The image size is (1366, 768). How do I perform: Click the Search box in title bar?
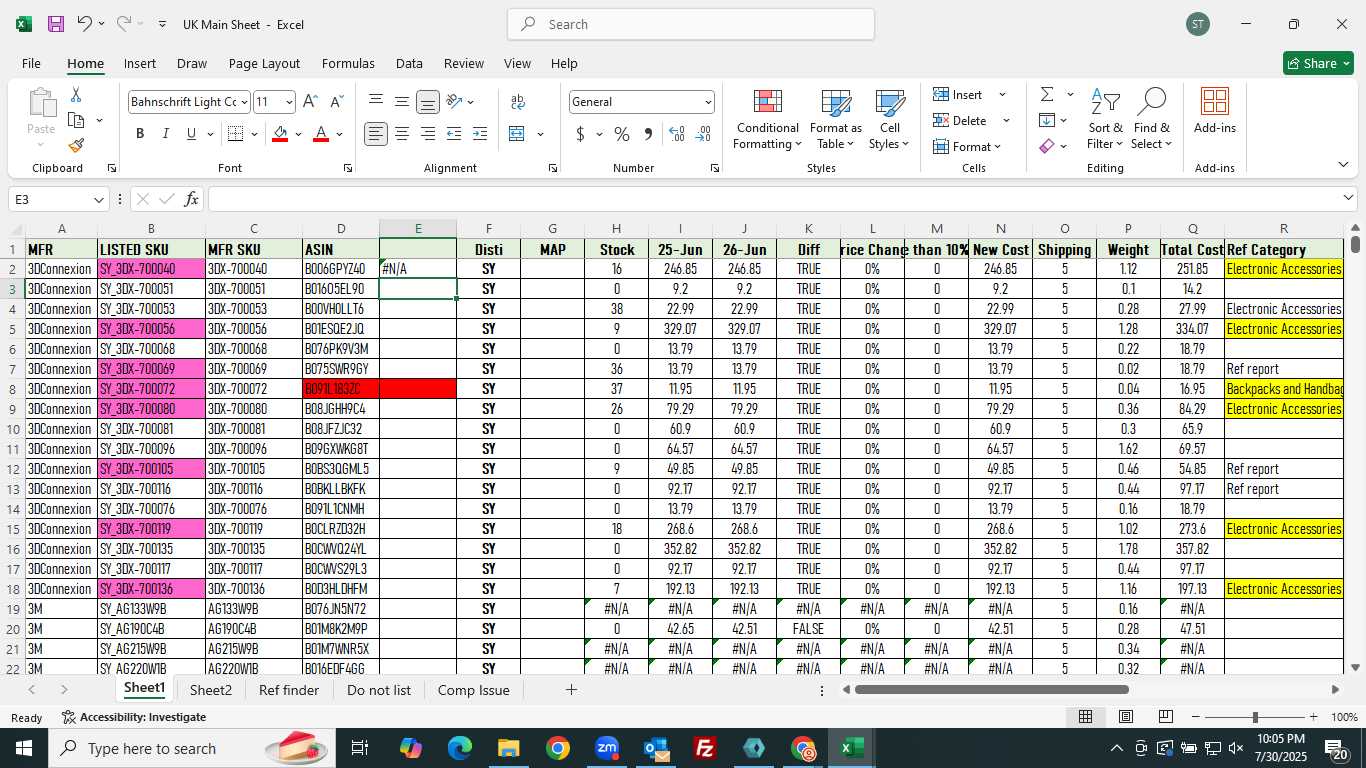[x=691, y=24]
